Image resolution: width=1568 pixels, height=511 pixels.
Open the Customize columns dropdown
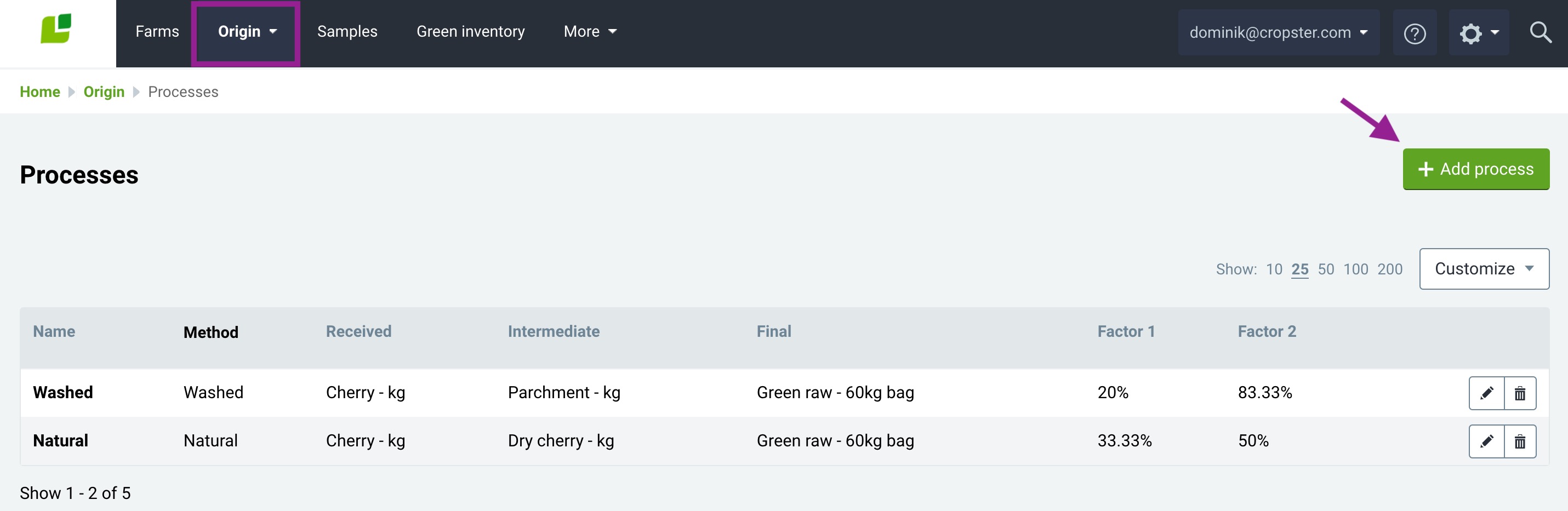click(x=1484, y=269)
